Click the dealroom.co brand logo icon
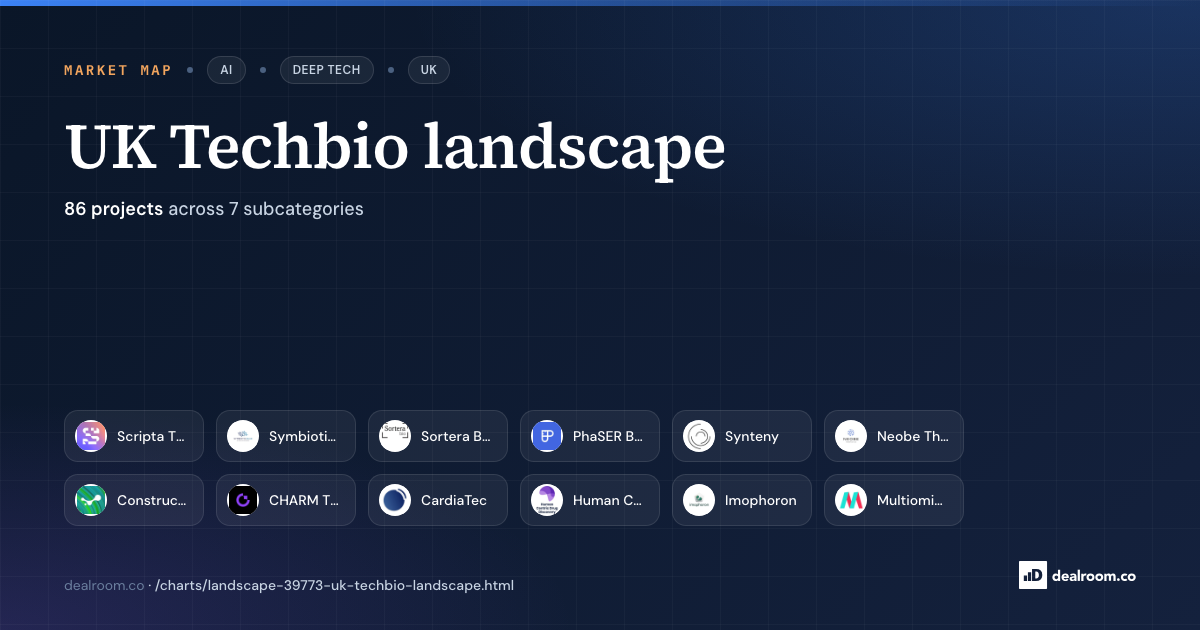The height and width of the screenshot is (630, 1200). (x=1032, y=575)
